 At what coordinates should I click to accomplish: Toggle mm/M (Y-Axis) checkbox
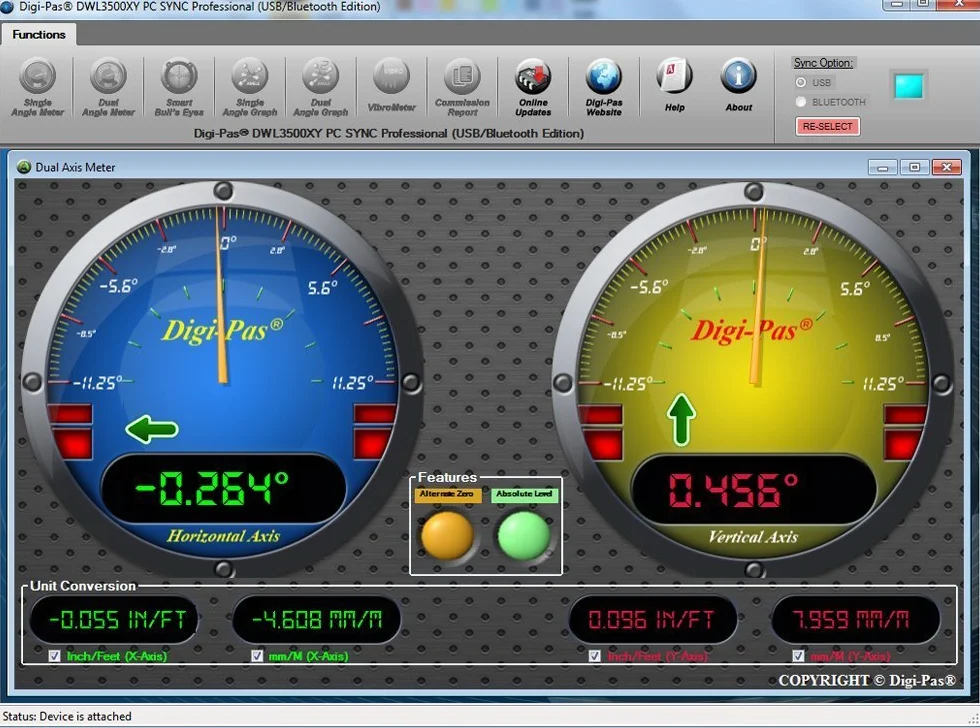click(798, 656)
